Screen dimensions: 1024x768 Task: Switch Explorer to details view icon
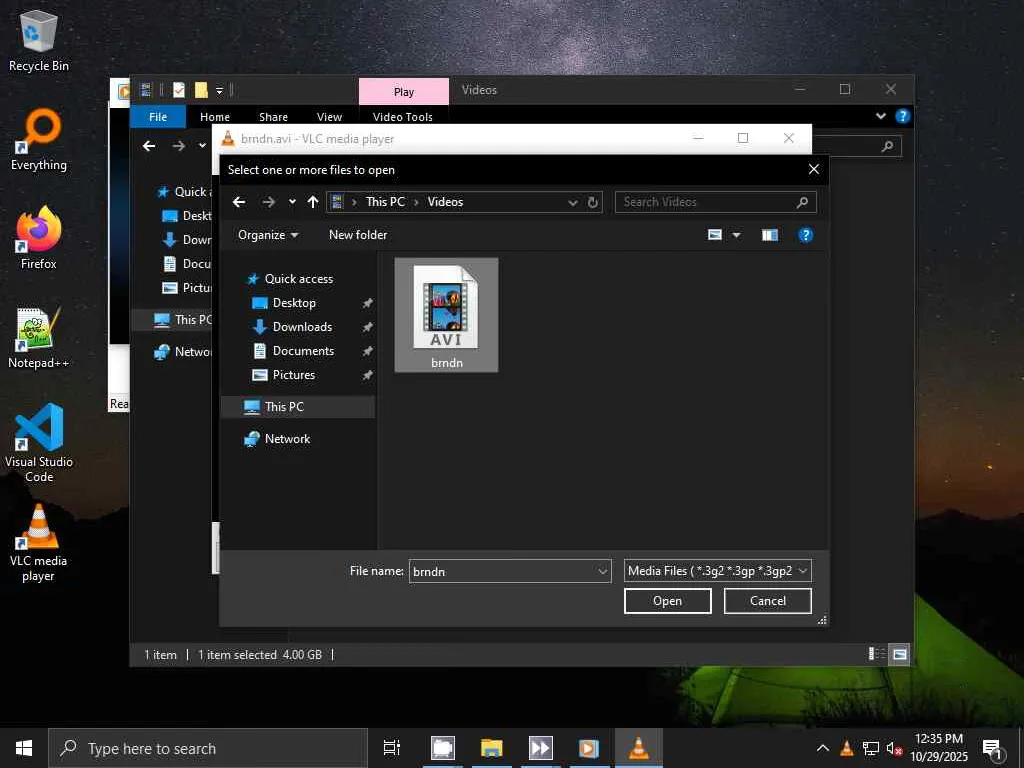click(876, 654)
